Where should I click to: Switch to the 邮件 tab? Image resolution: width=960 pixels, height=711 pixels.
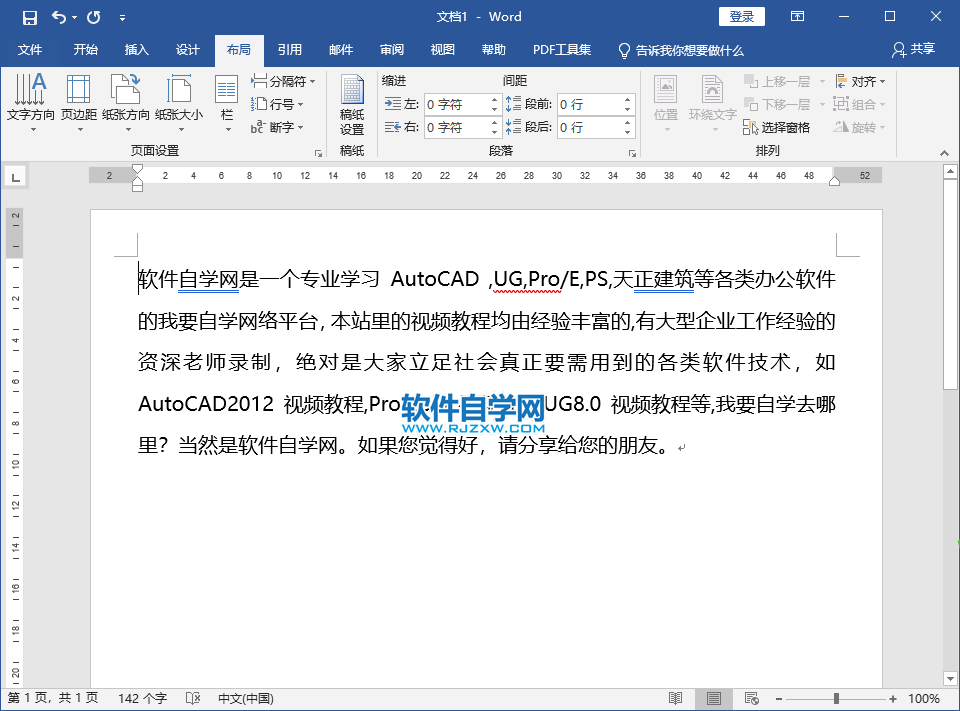[341, 50]
